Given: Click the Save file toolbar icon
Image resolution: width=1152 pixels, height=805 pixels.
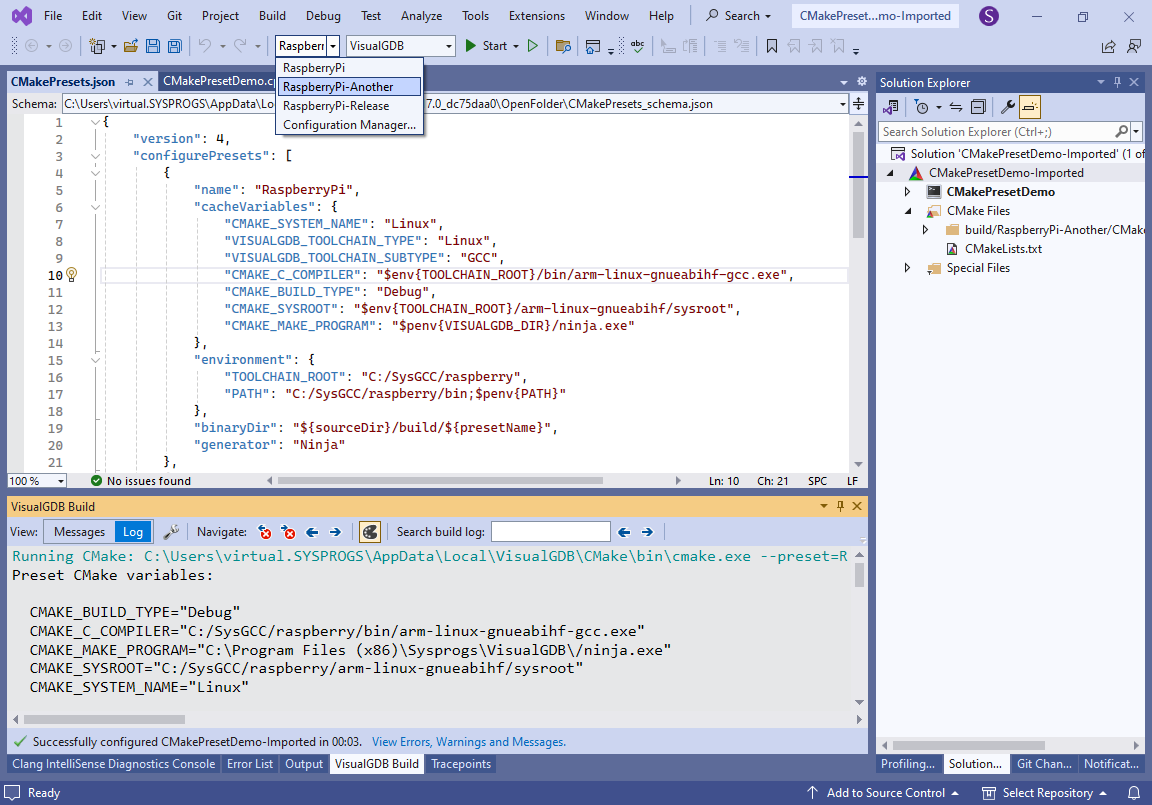Looking at the screenshot, I should [153, 46].
